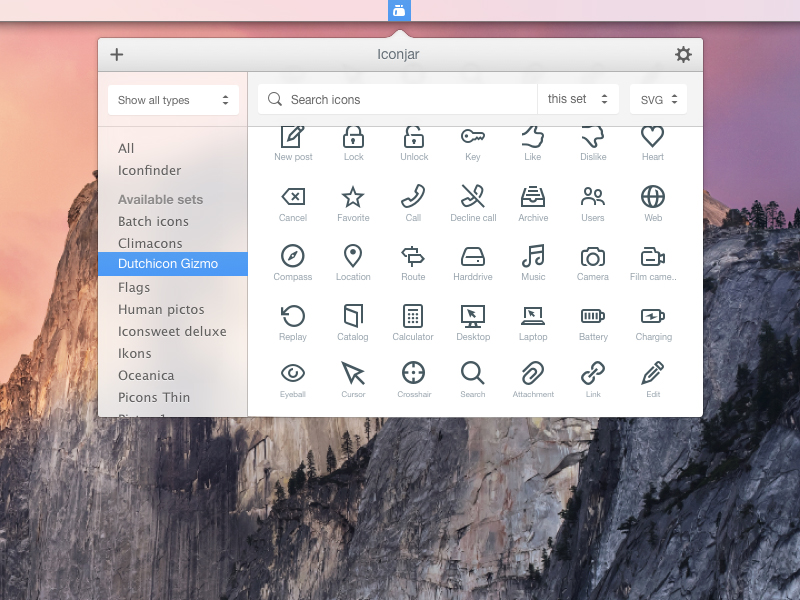
Task: Open Iconfinder in the sidebar
Action: [149, 170]
